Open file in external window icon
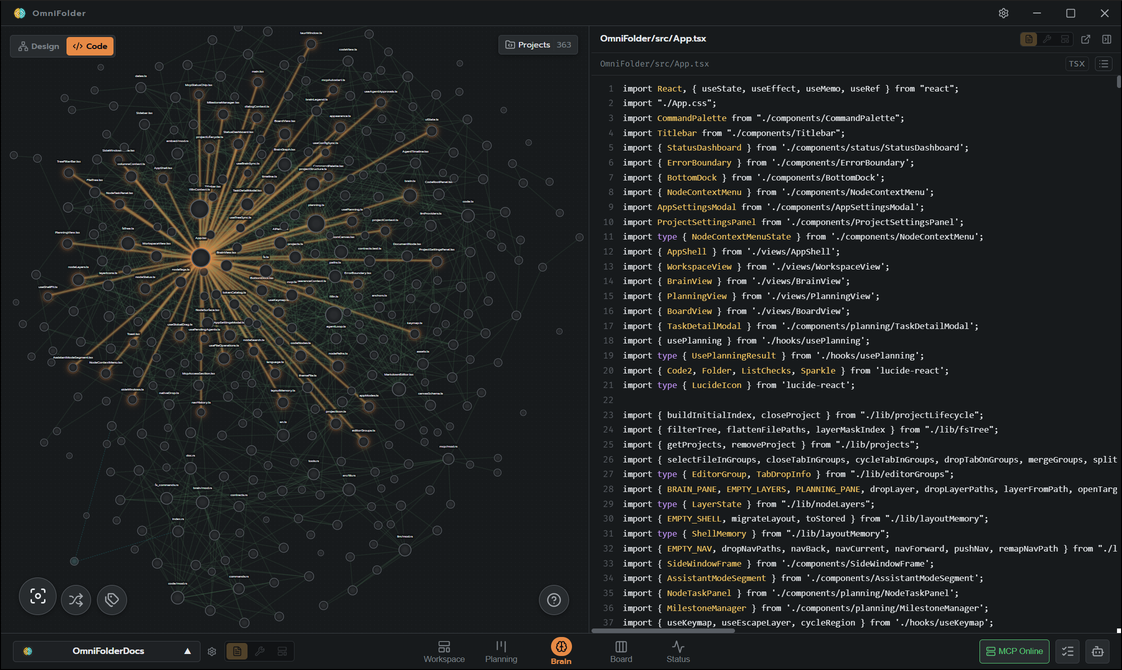The image size is (1122, 670). [1086, 39]
